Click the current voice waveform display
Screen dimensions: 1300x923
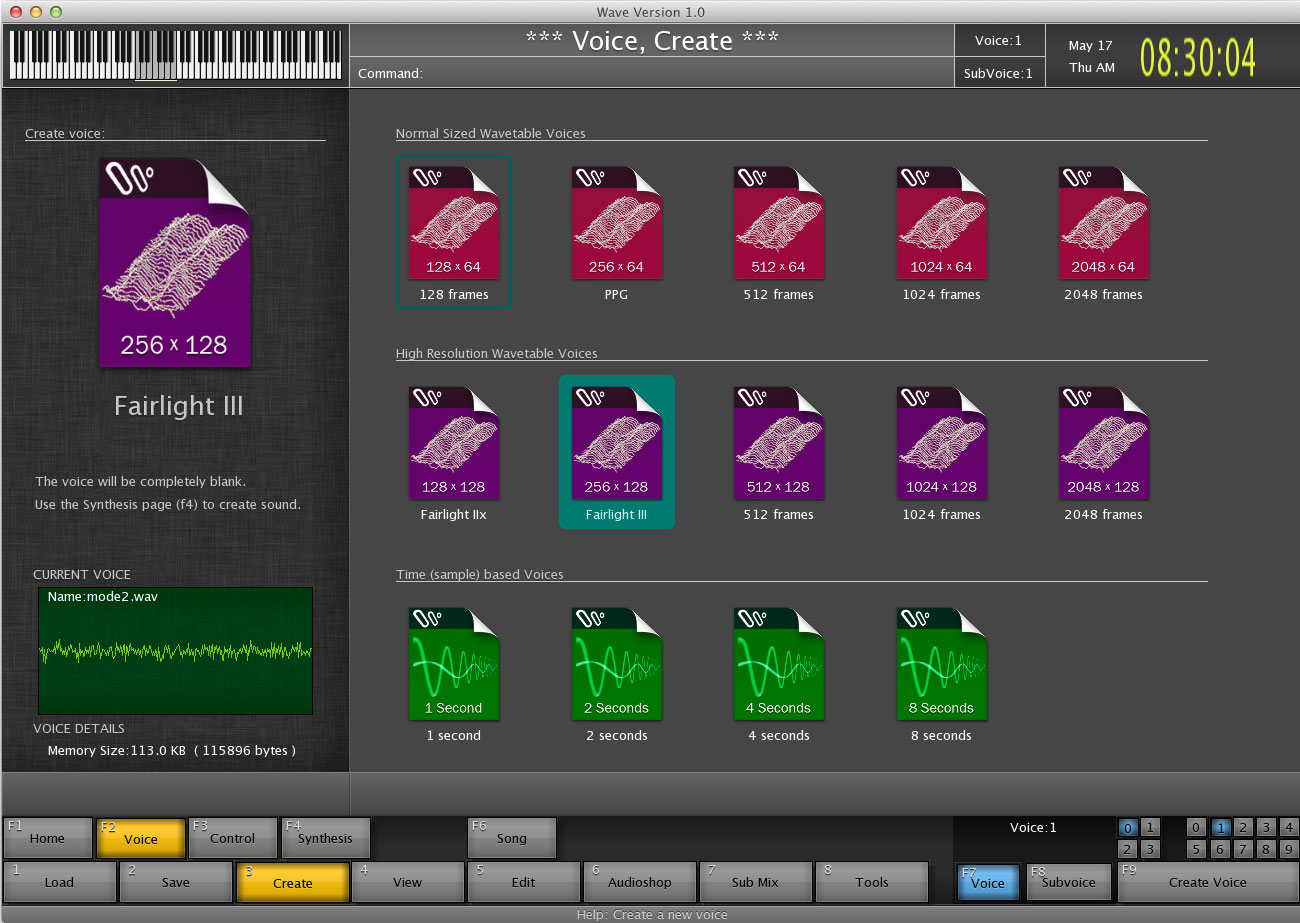[x=175, y=651]
